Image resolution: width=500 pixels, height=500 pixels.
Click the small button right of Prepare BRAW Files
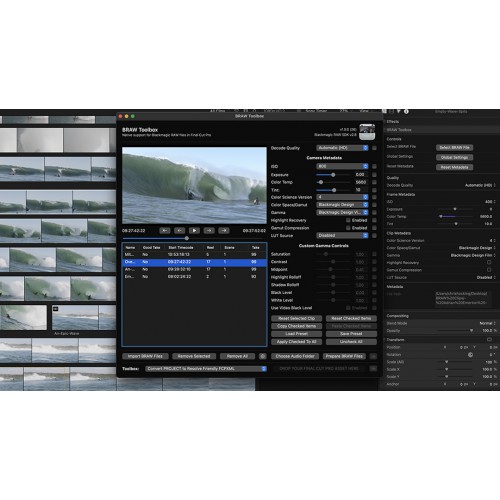(373, 356)
